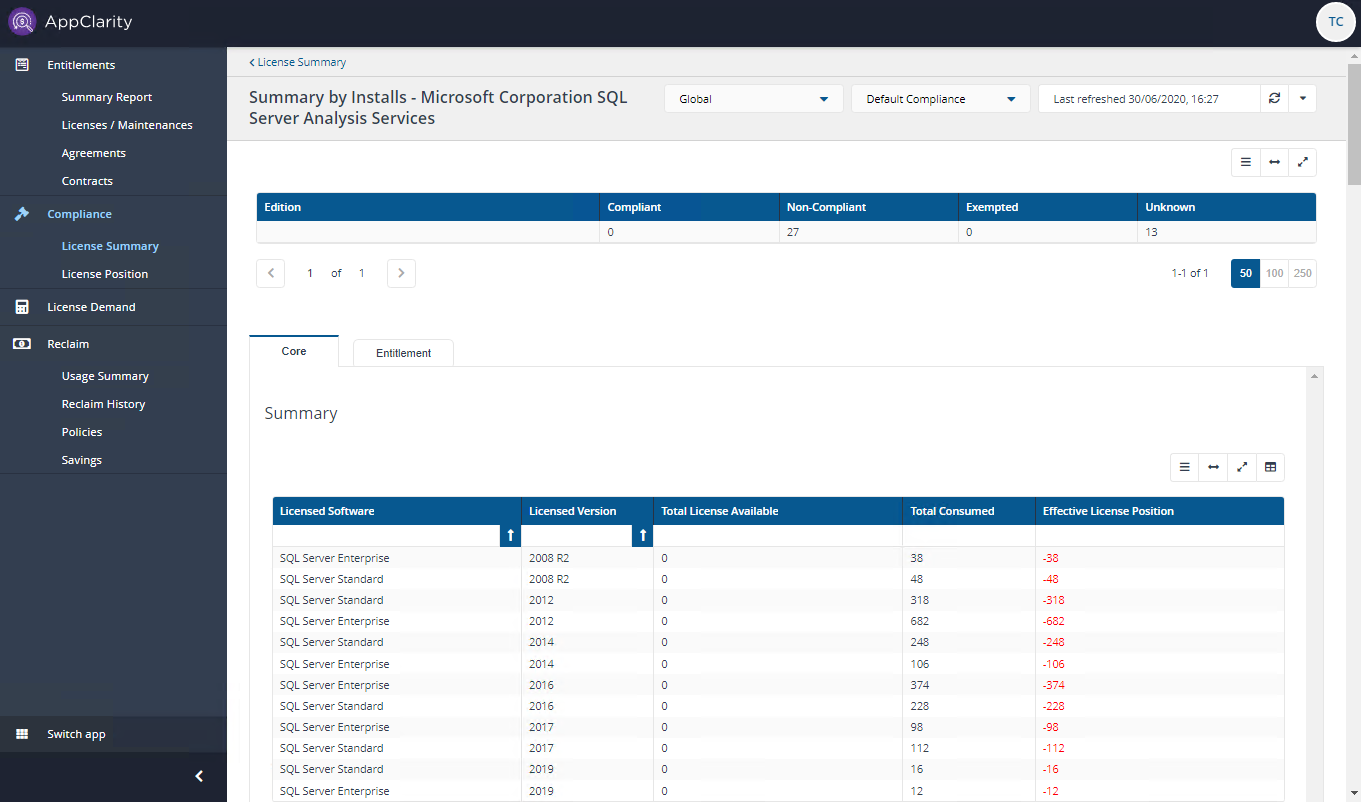Click the Switch app button
This screenshot has height=802, width=1361.
click(x=113, y=734)
